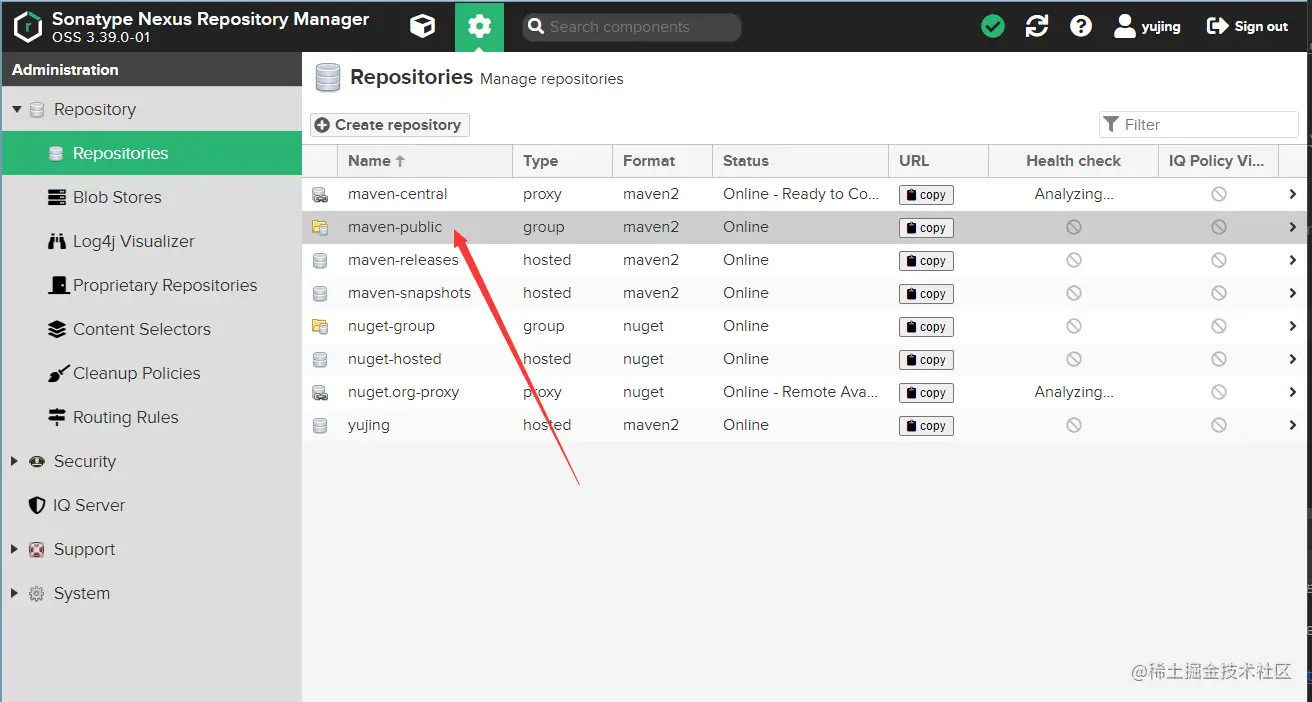Screen dimensions: 1312x702
Task: Click maven-public health check disabled icon
Action: tap(1074, 228)
